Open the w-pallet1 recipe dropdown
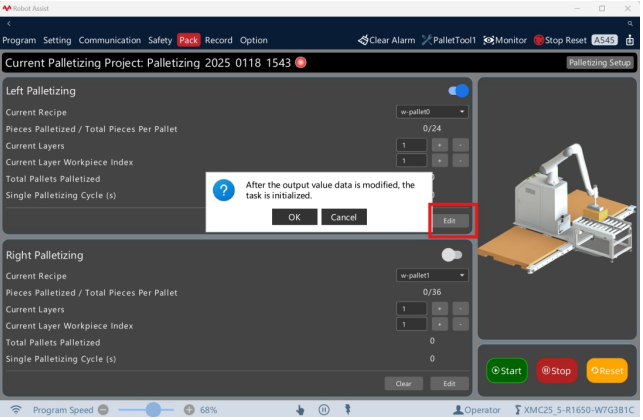The image size is (643, 420). tap(432, 275)
